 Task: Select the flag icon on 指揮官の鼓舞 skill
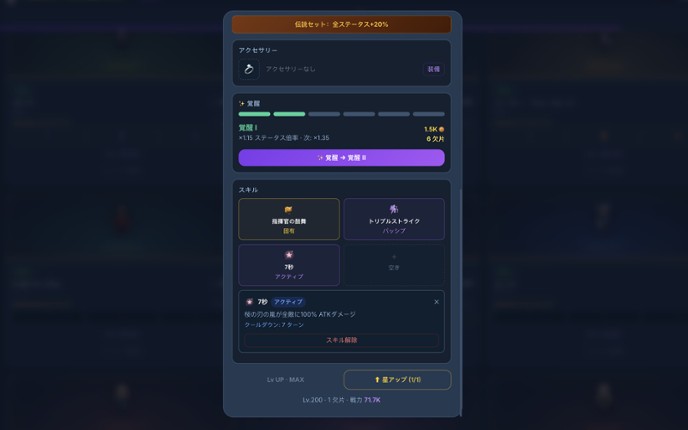pos(289,209)
